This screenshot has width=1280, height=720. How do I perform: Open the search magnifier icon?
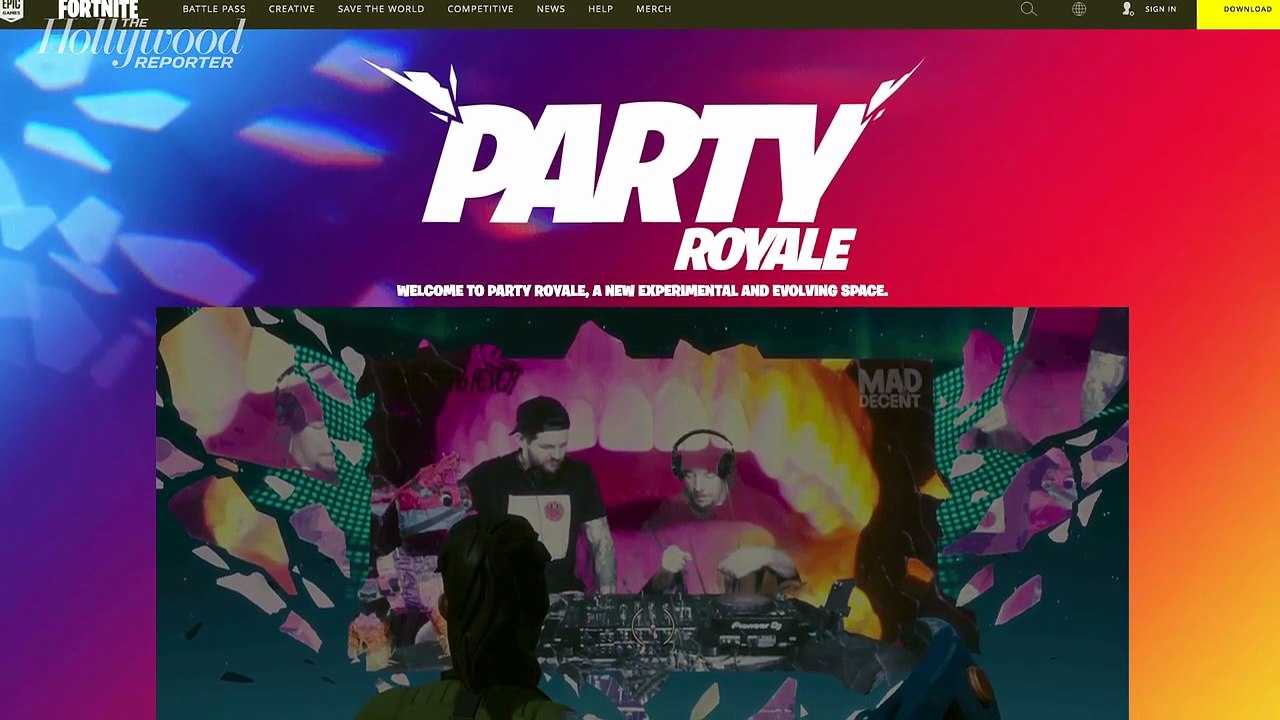point(1028,9)
